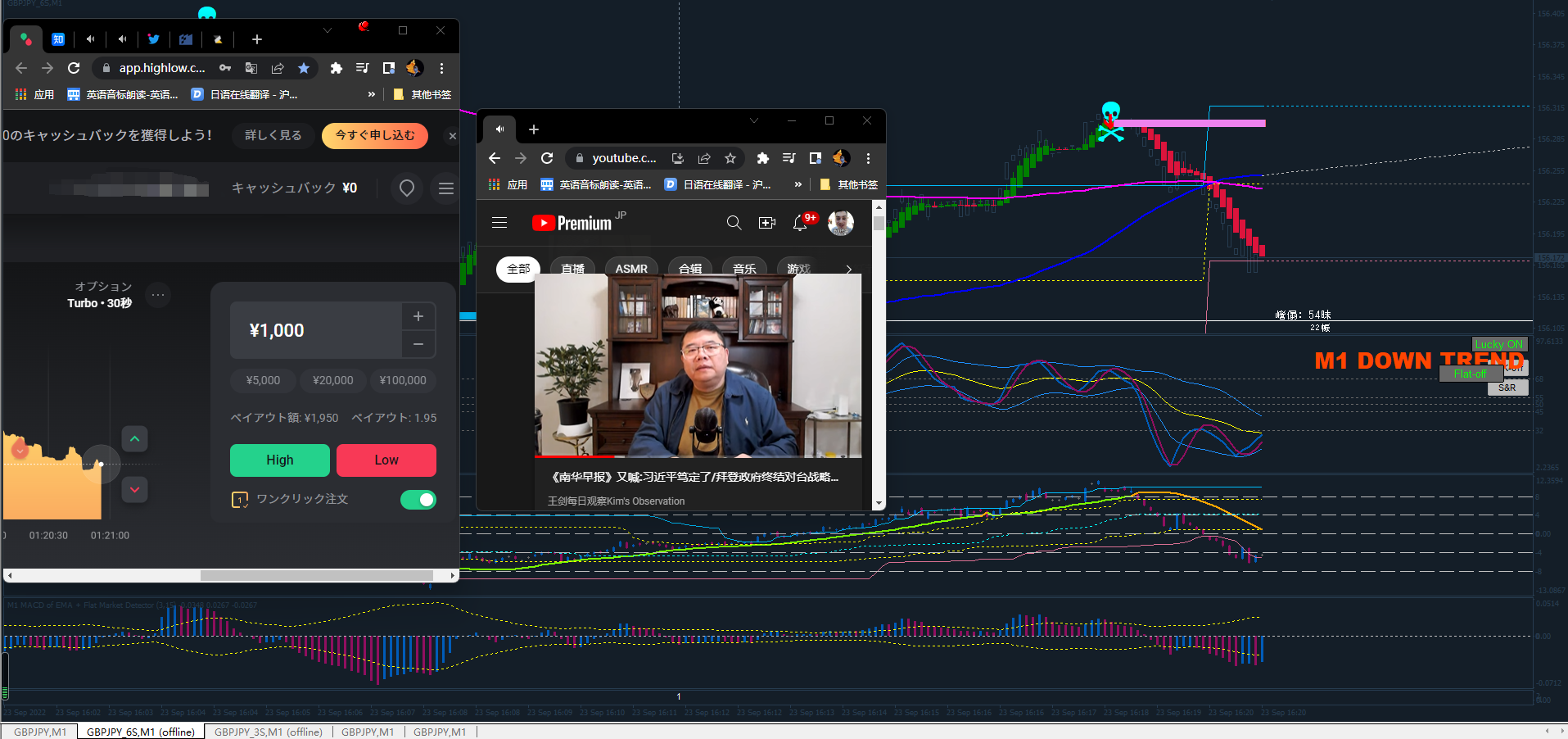Open YouTube guide hamburger menu
The width and height of the screenshot is (1568, 739).
click(x=499, y=223)
